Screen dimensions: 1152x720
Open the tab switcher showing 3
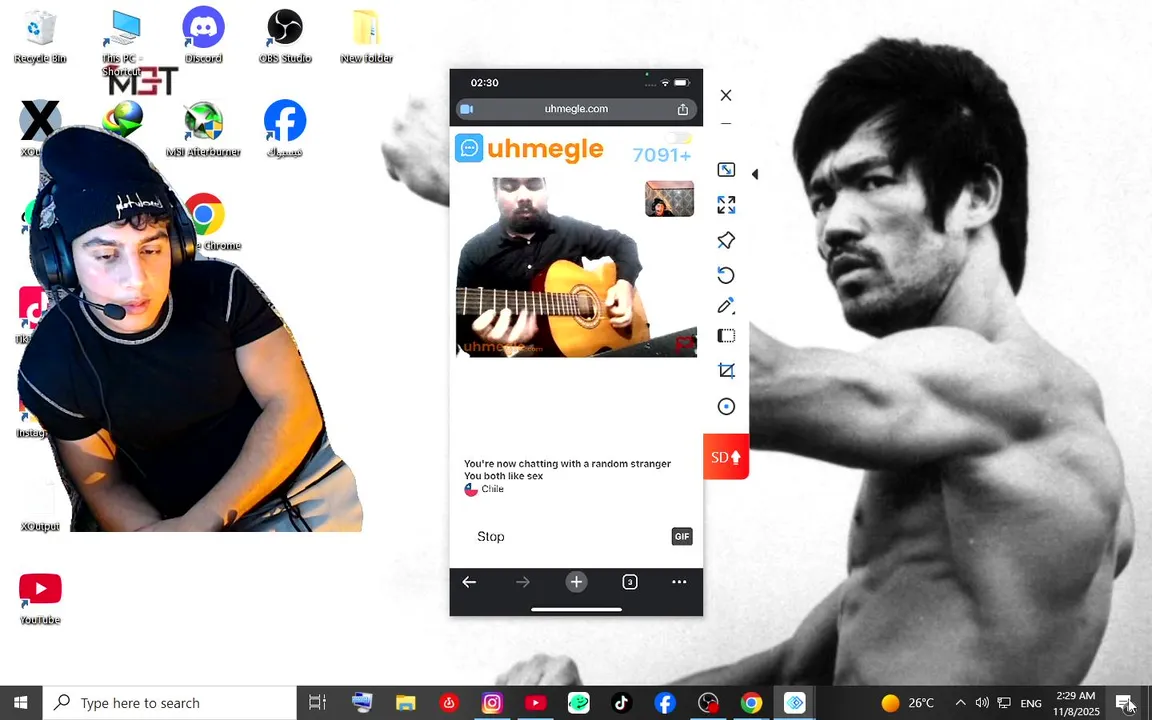630,582
